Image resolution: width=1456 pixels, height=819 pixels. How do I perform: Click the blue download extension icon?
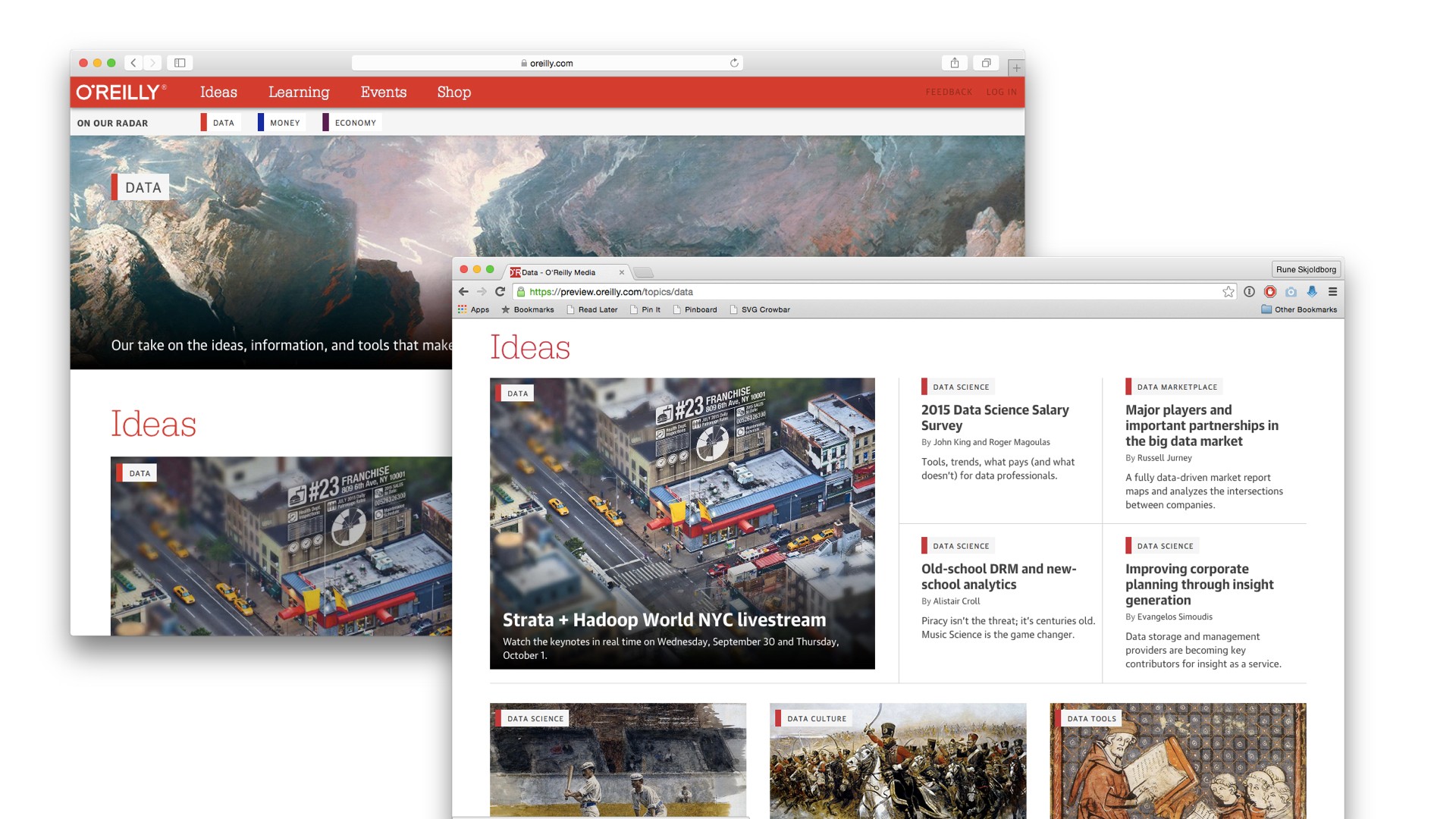1312,291
